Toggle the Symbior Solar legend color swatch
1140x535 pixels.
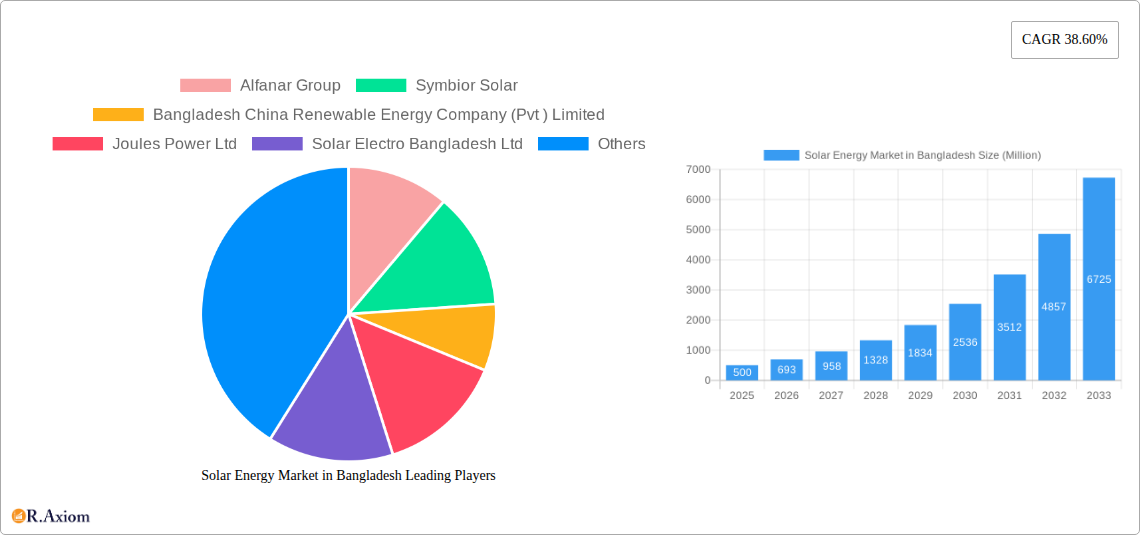click(x=381, y=86)
